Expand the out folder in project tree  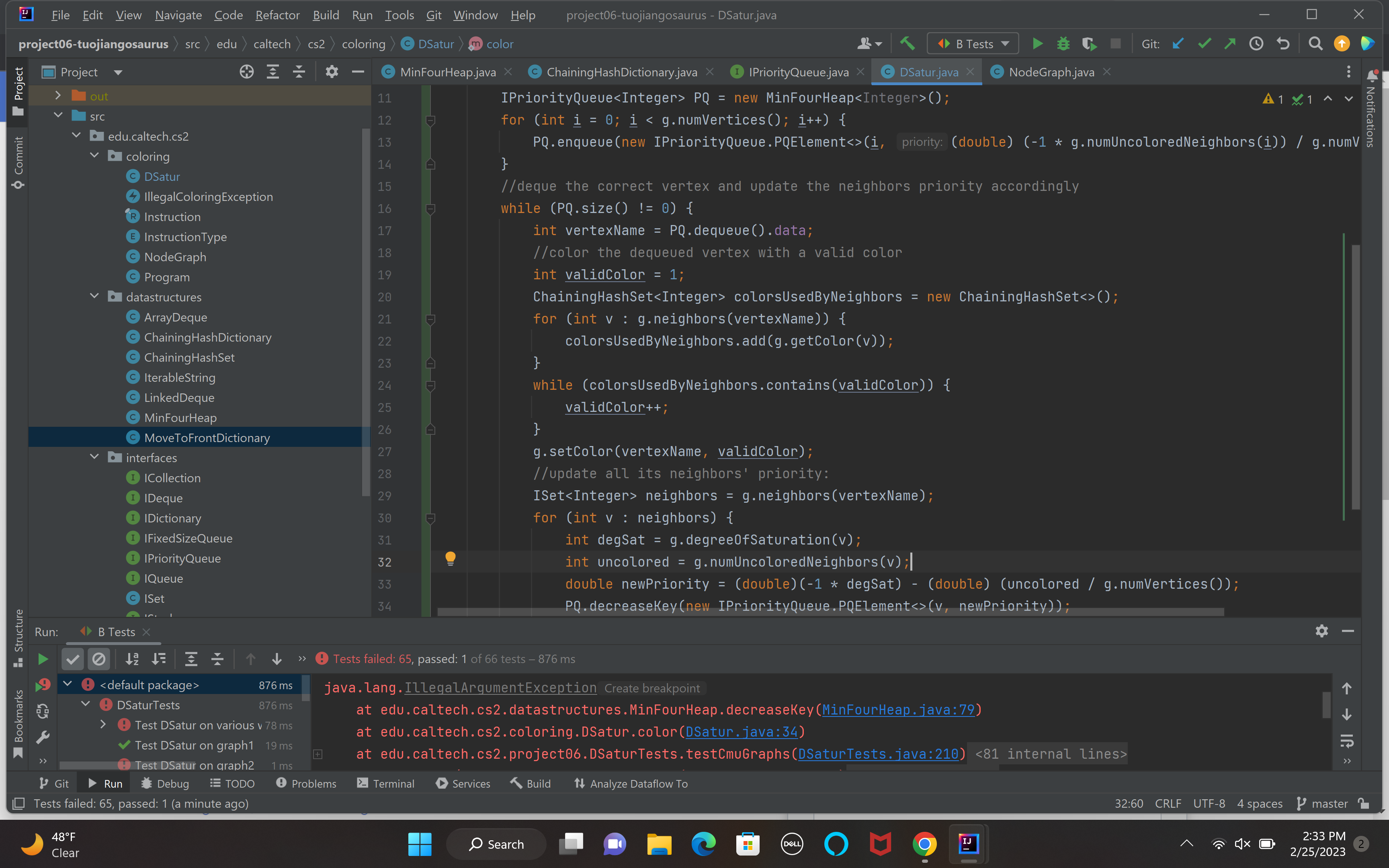point(58,96)
